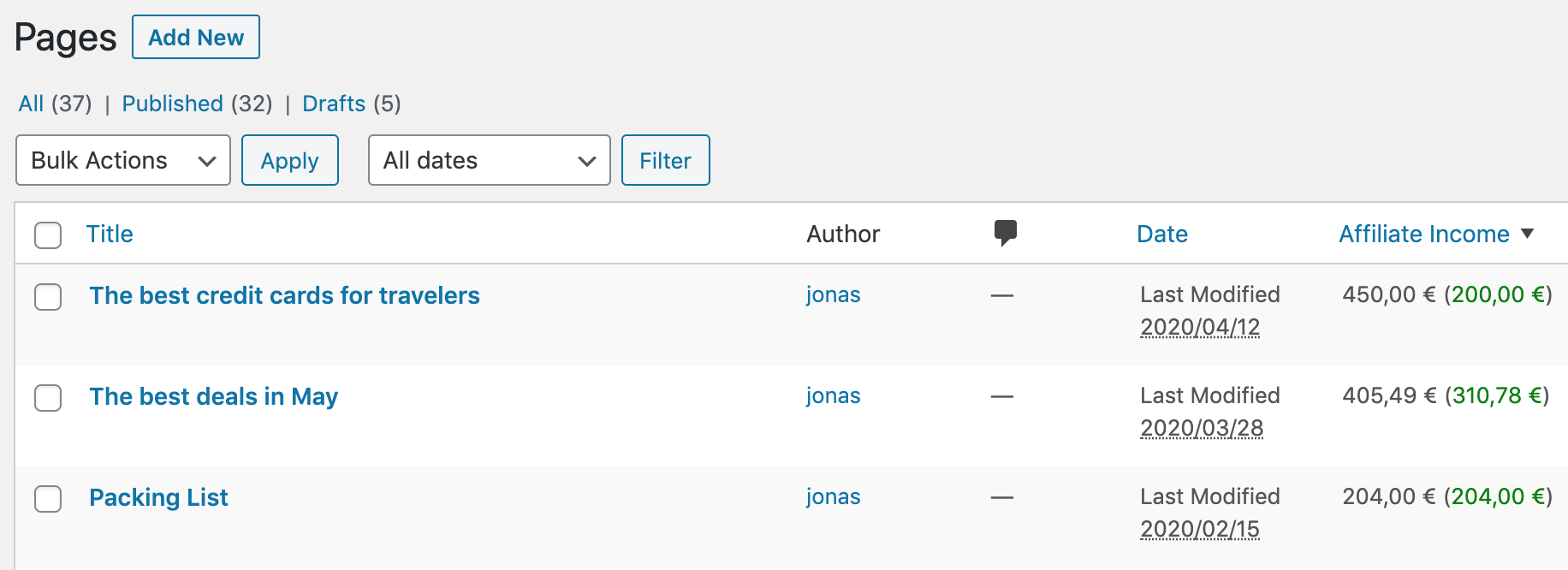Switch to Drafts pages view
This screenshot has height=570, width=1568.
(334, 104)
